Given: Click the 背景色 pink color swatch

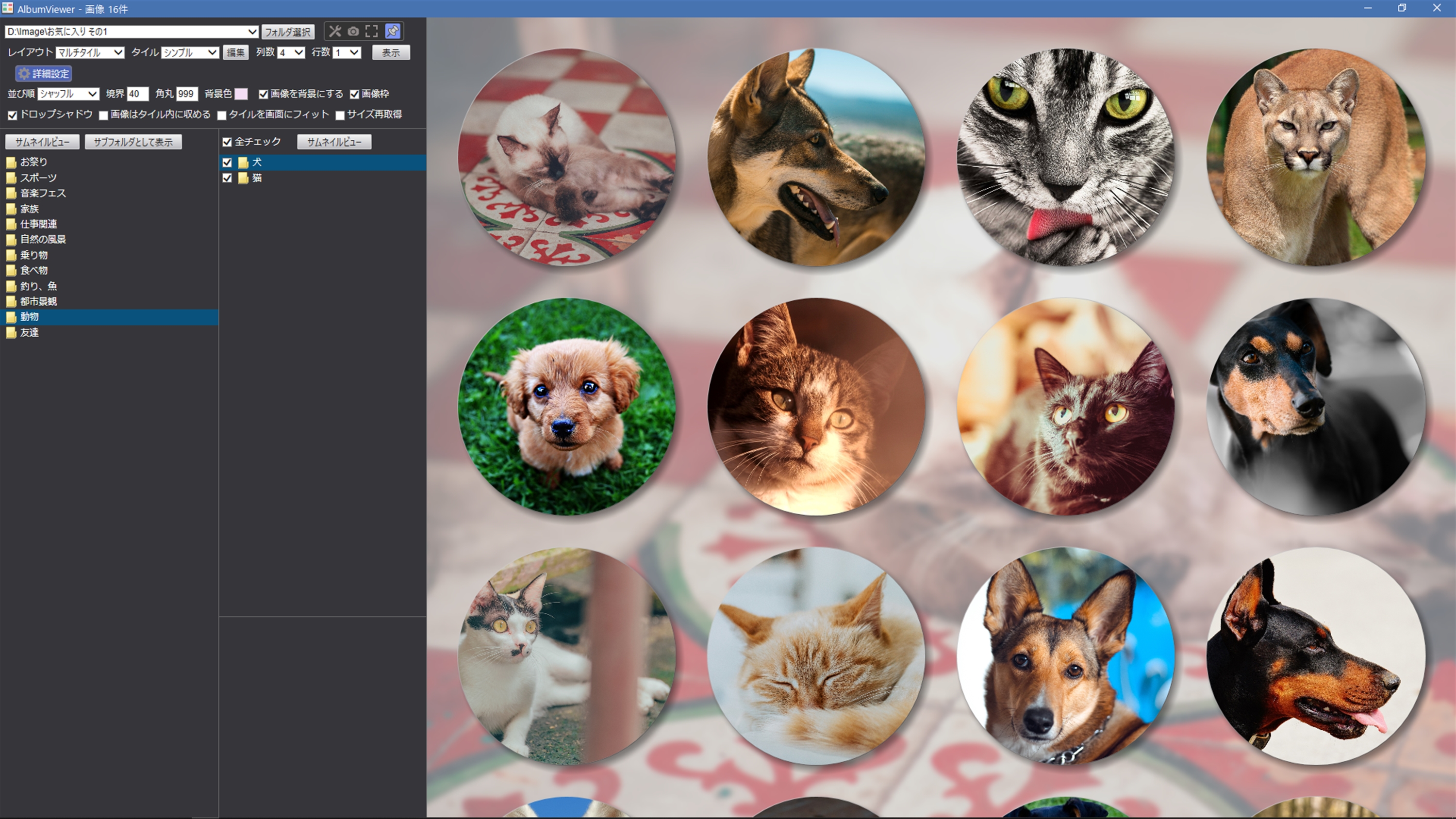Looking at the screenshot, I should tap(241, 94).
